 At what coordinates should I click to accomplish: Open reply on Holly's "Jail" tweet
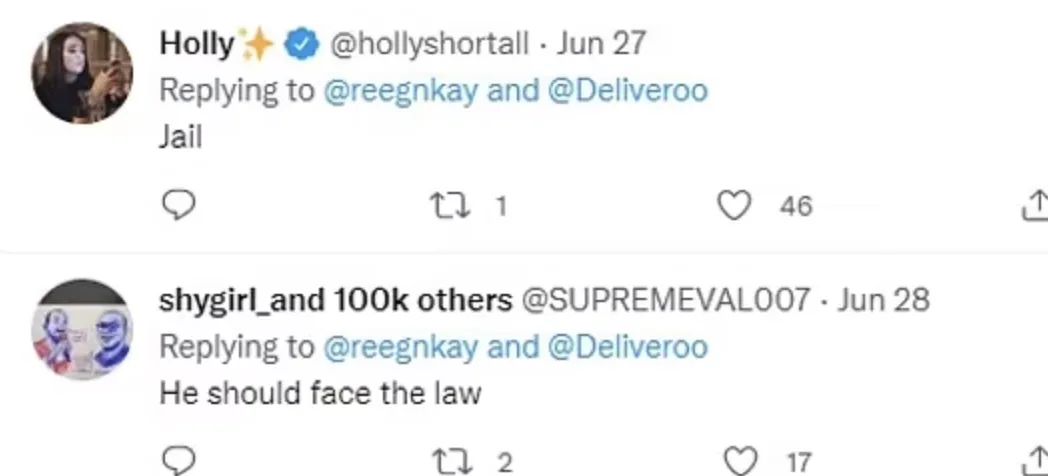[x=178, y=205]
